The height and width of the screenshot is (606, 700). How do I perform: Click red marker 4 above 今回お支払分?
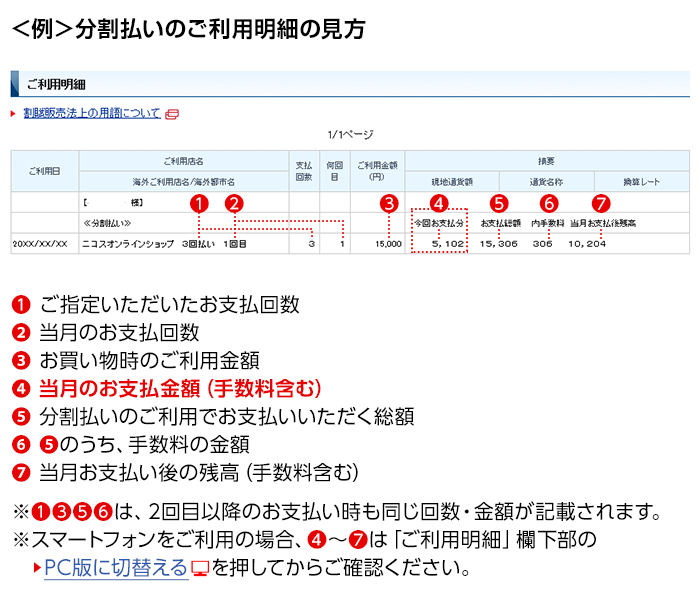[438, 203]
